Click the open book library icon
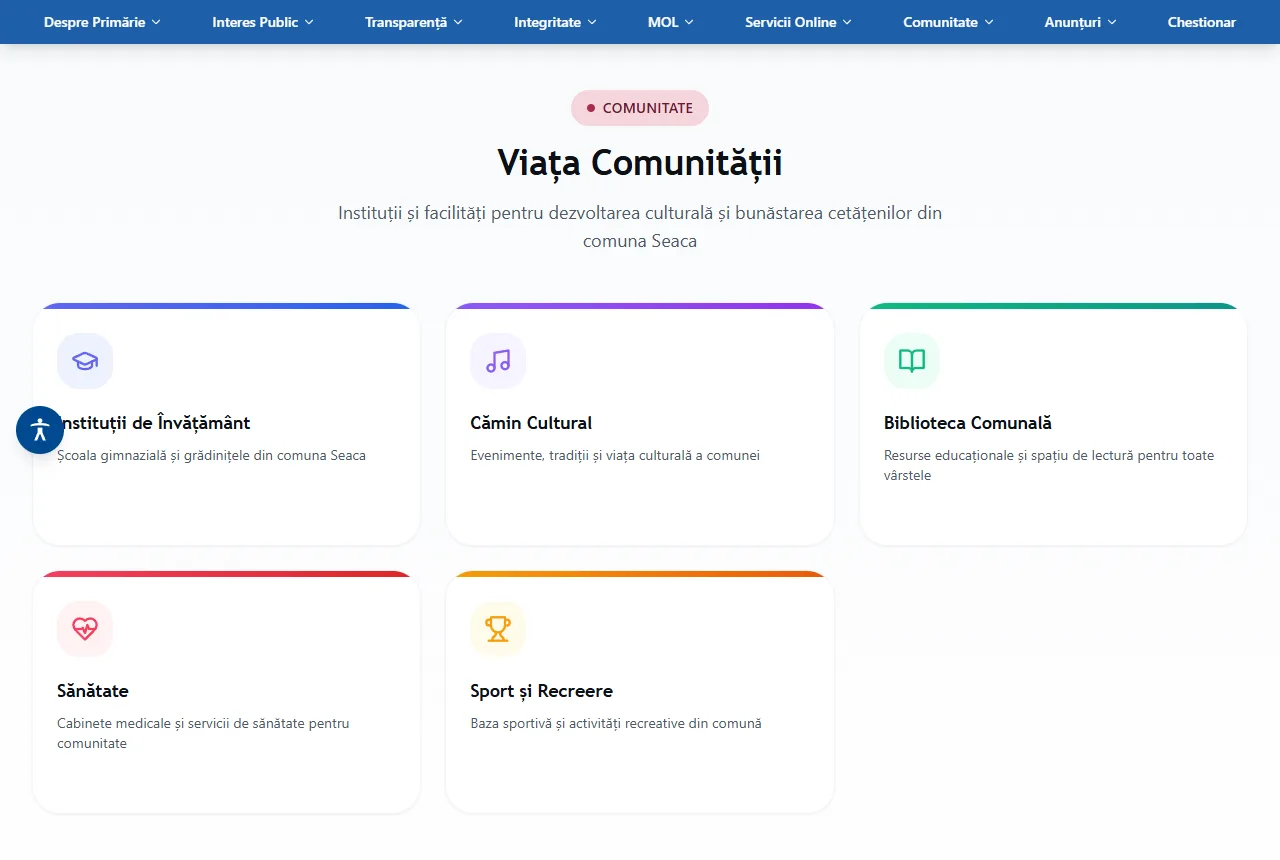Image resolution: width=1280 pixels, height=860 pixels. point(912,361)
